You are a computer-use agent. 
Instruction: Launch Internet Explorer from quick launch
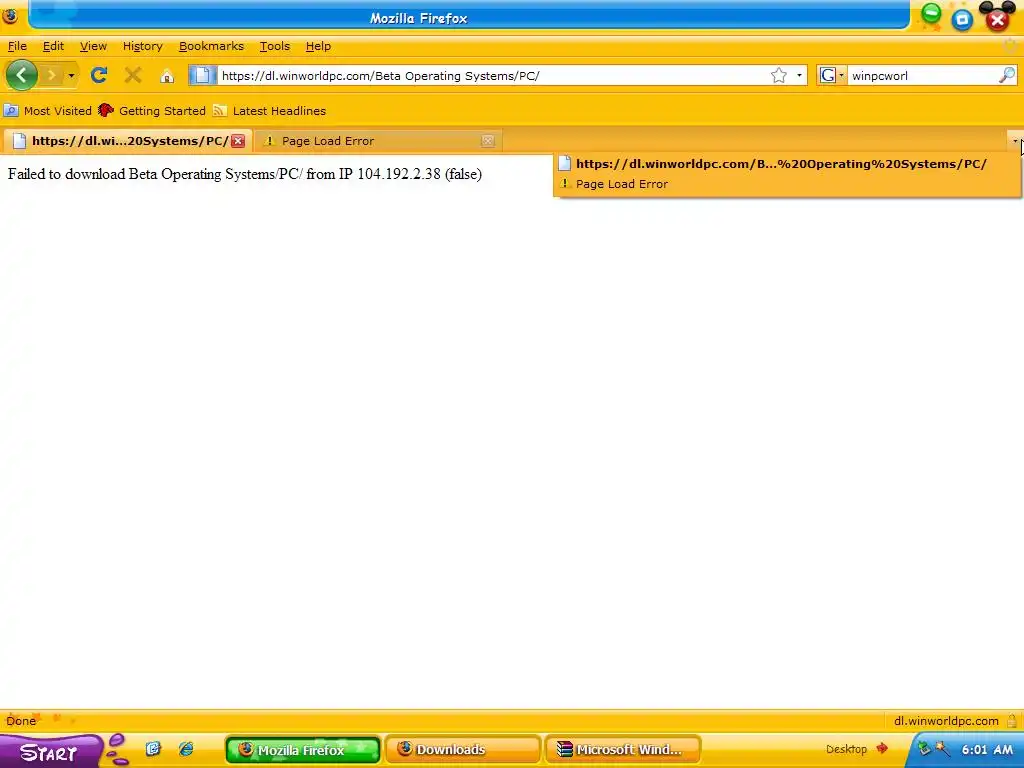pyautogui.click(x=186, y=749)
